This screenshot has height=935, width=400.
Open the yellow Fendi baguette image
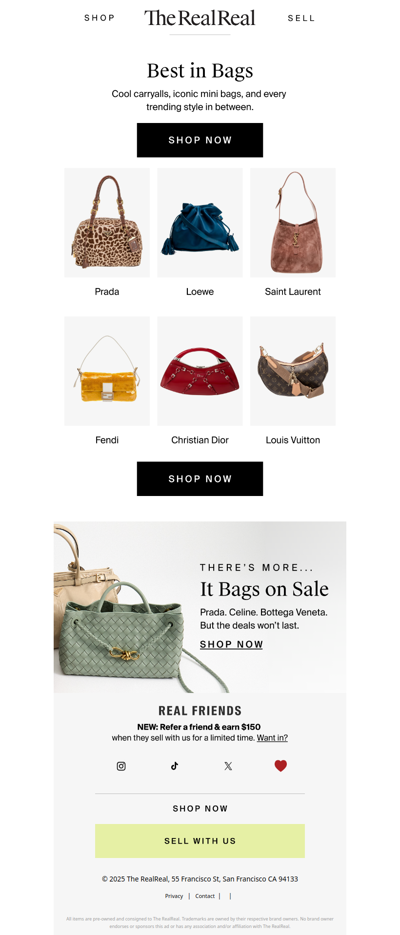pos(107,371)
